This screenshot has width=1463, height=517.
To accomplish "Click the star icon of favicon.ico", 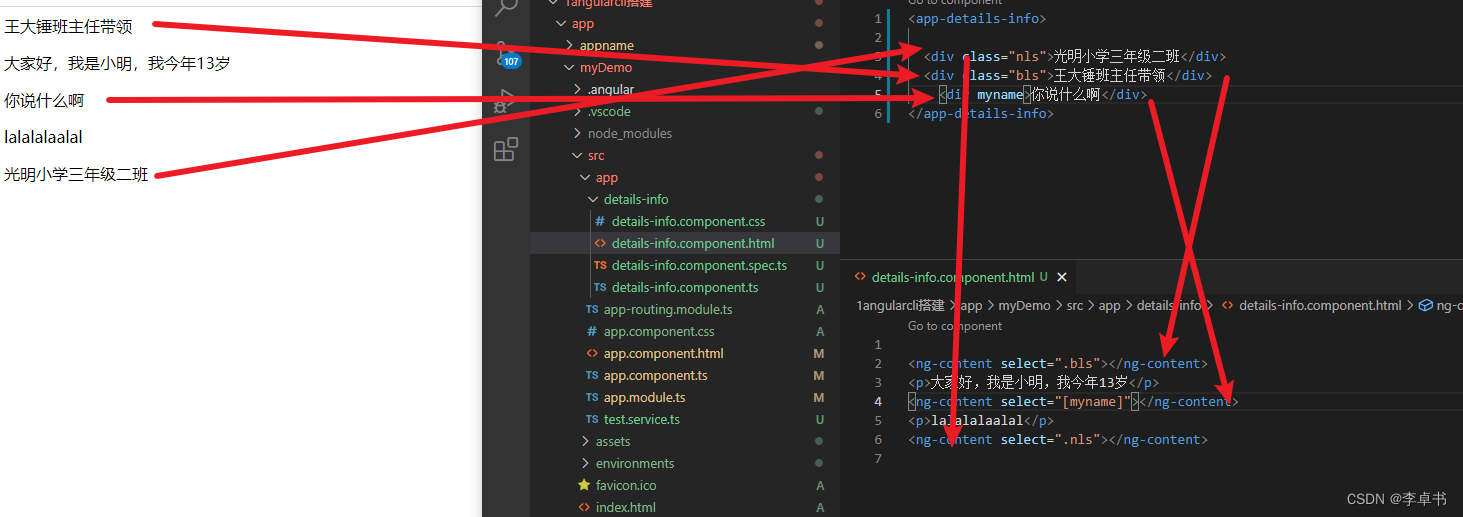I will tap(585, 485).
